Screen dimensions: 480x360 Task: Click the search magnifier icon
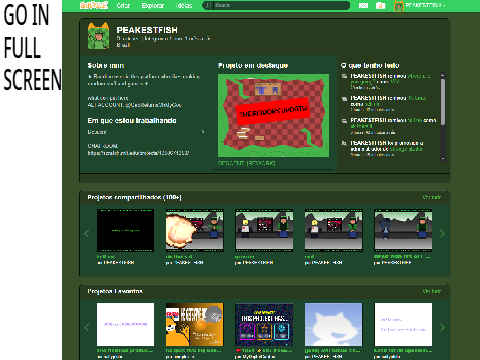208,5
